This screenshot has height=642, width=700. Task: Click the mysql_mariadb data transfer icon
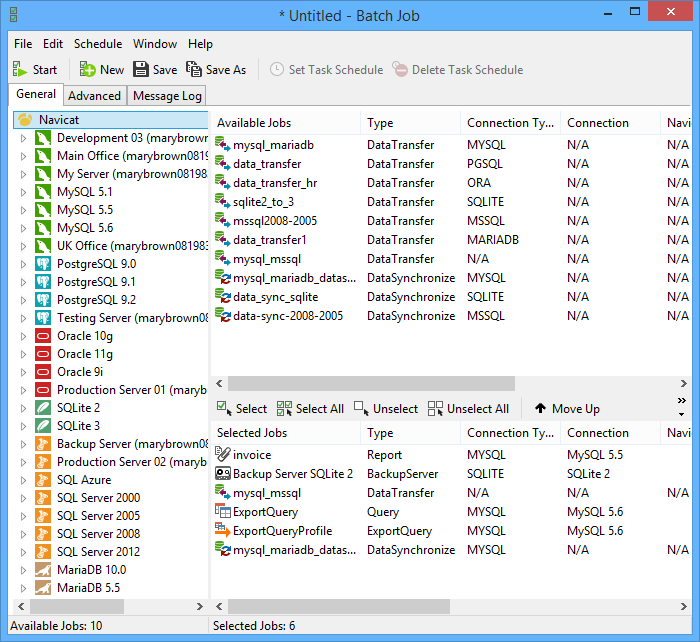coord(223,144)
